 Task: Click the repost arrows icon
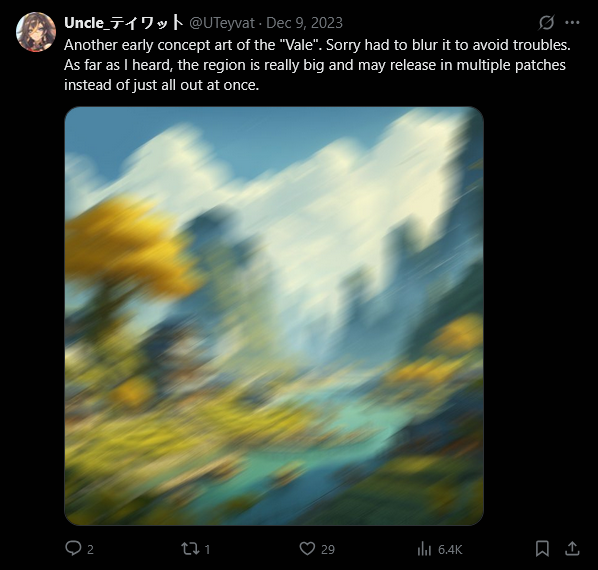190,549
